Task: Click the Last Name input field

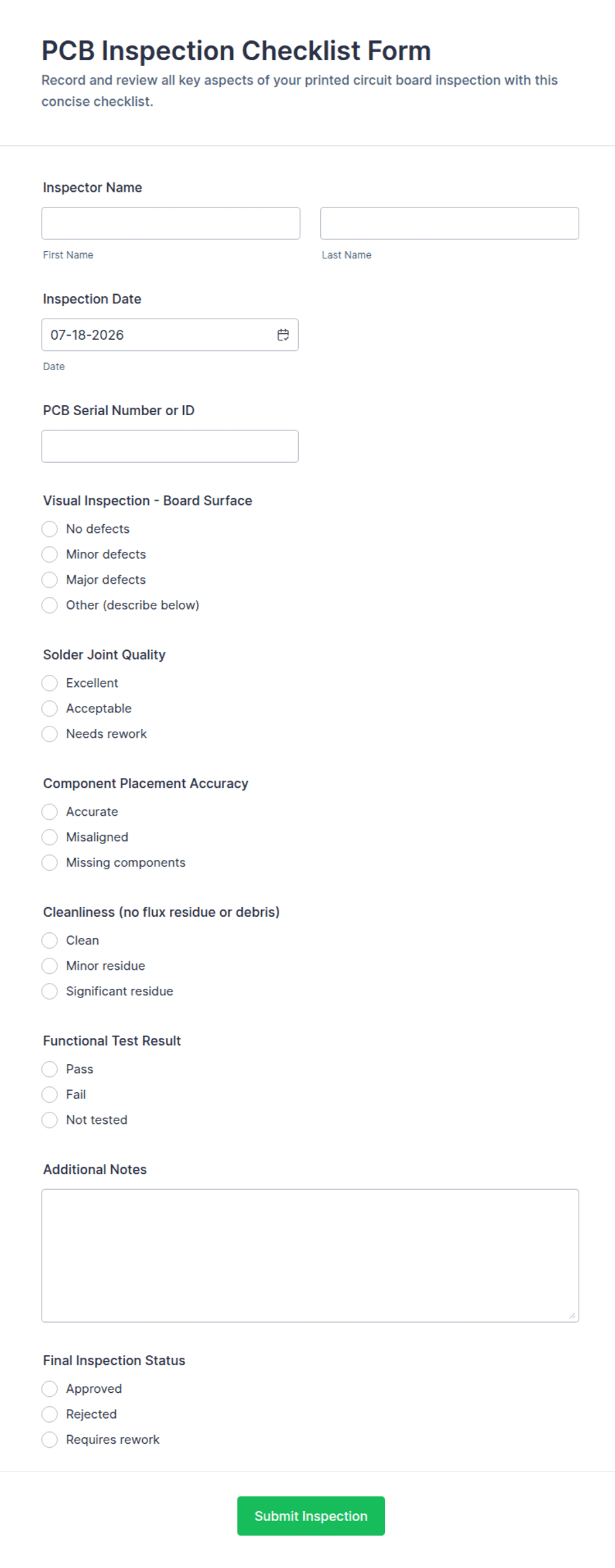Action: point(450,223)
